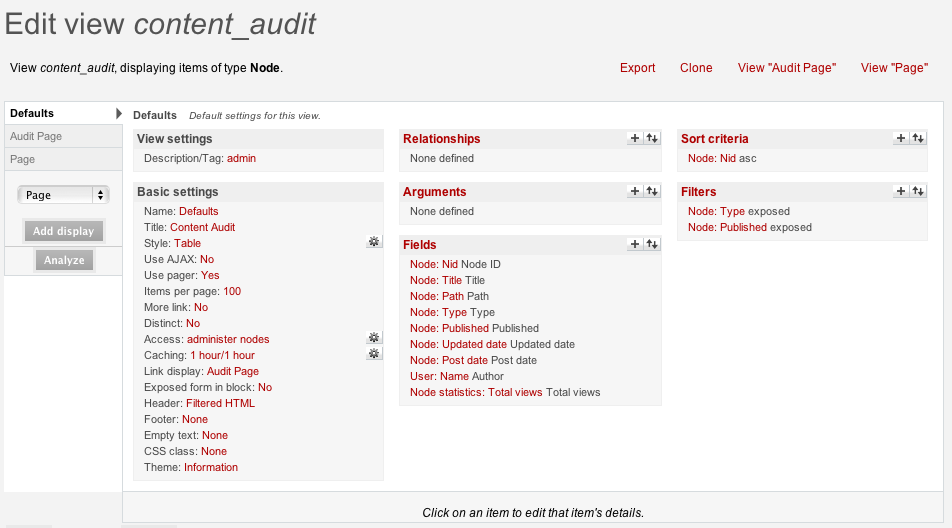Open the display type Page dropdown

coord(63,195)
